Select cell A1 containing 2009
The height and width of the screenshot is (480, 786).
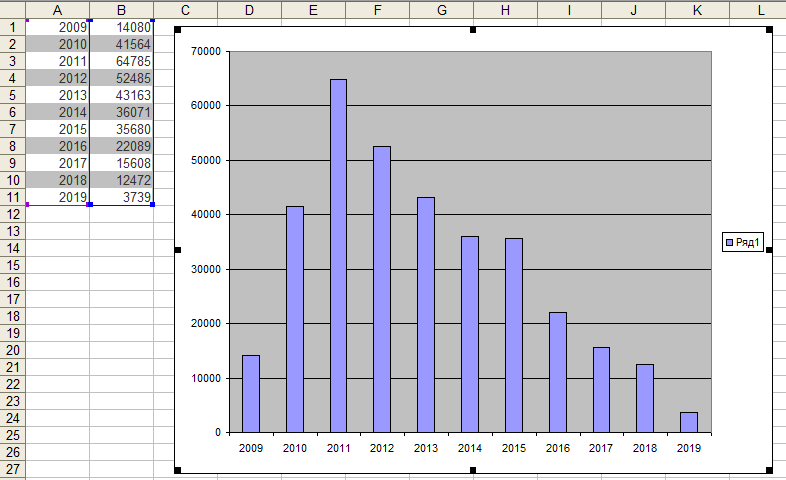(x=57, y=27)
